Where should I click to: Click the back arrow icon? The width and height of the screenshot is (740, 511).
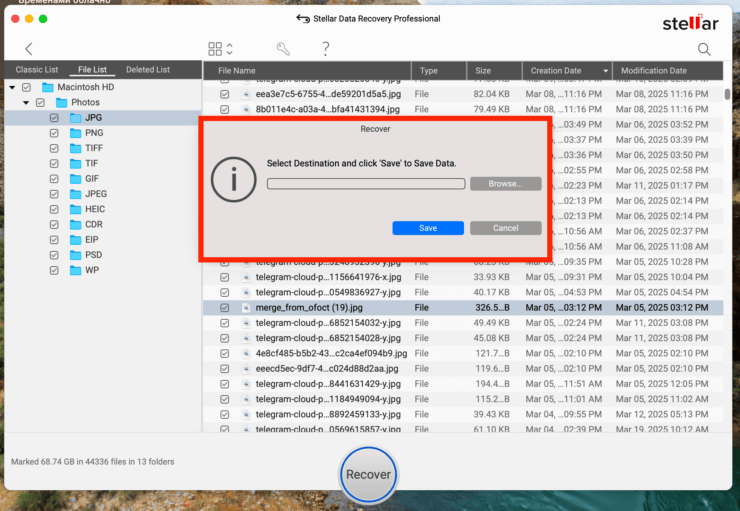(28, 49)
